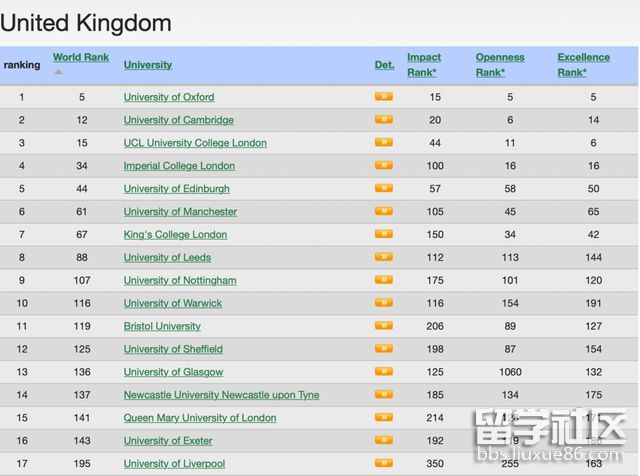This screenshot has height=476, width=640.
Task: Open University of Edinburgh link
Action: [x=176, y=189]
